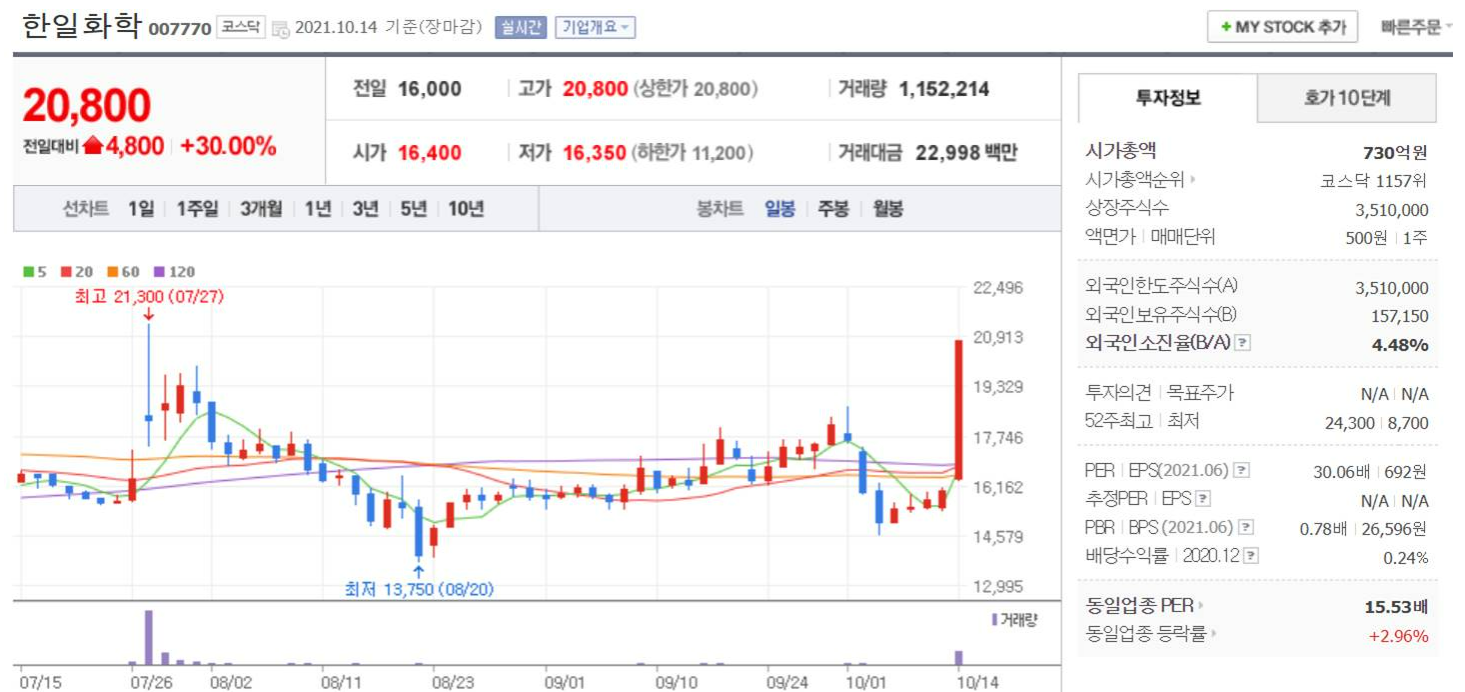
Task: Click the MY STOCK 추가 button
Action: point(1282,27)
